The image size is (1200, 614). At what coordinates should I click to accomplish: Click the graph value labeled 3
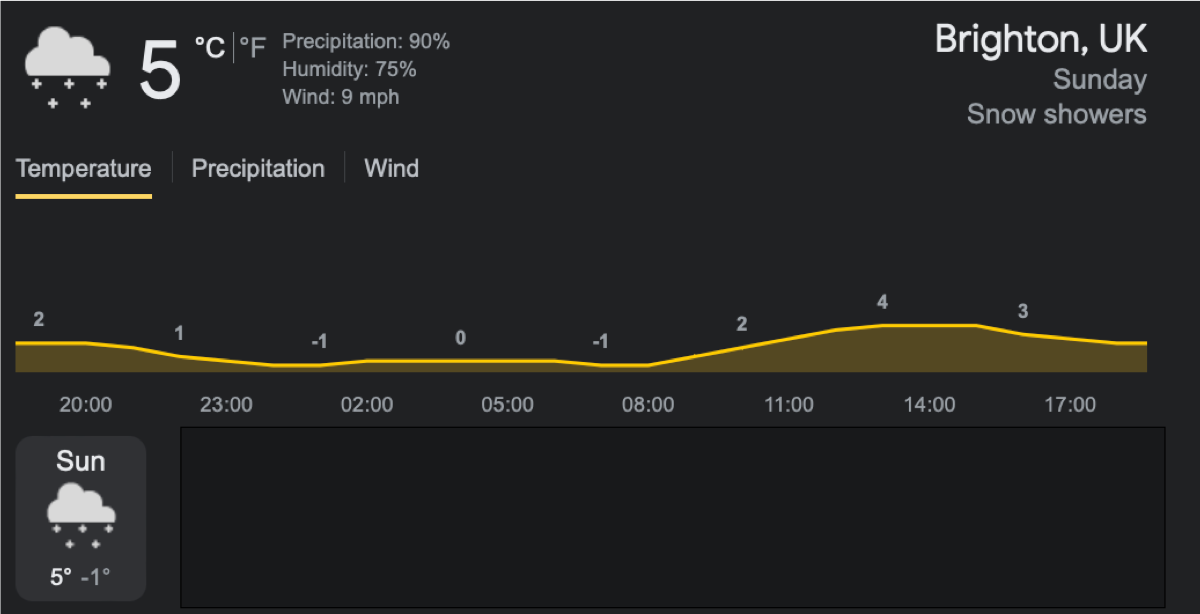pyautogui.click(x=1023, y=312)
